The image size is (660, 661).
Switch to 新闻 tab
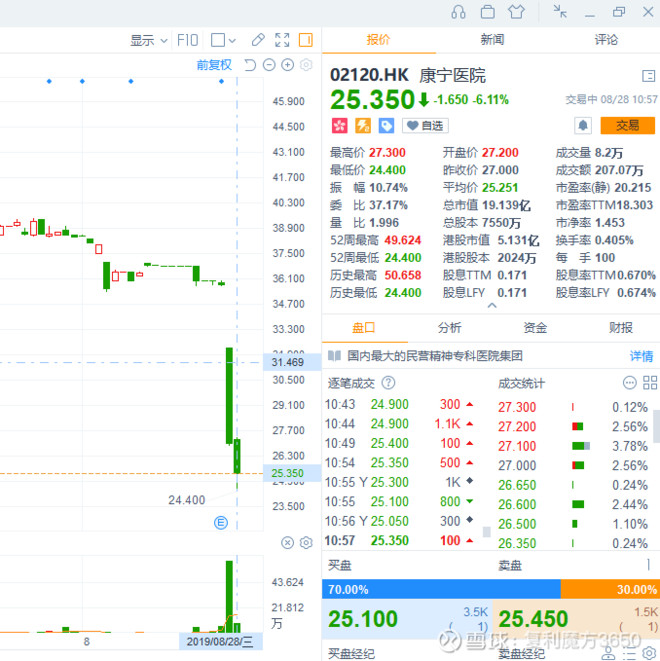point(492,40)
